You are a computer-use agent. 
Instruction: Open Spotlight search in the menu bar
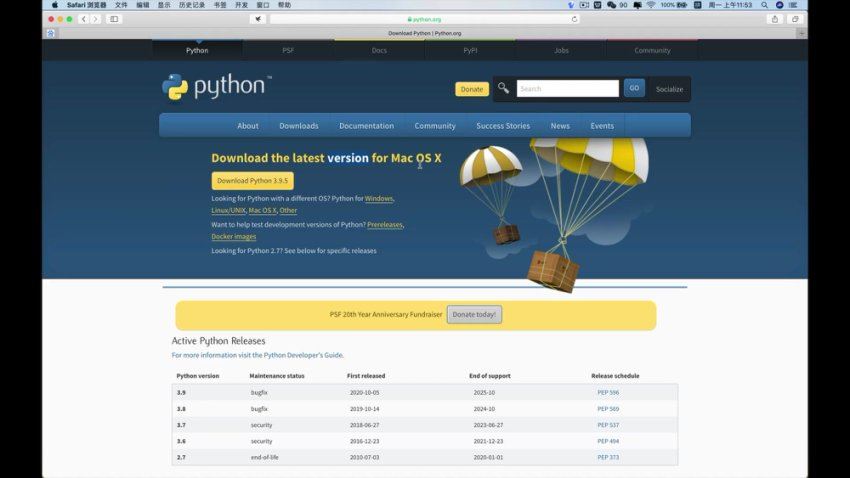pyautogui.click(x=764, y=5)
